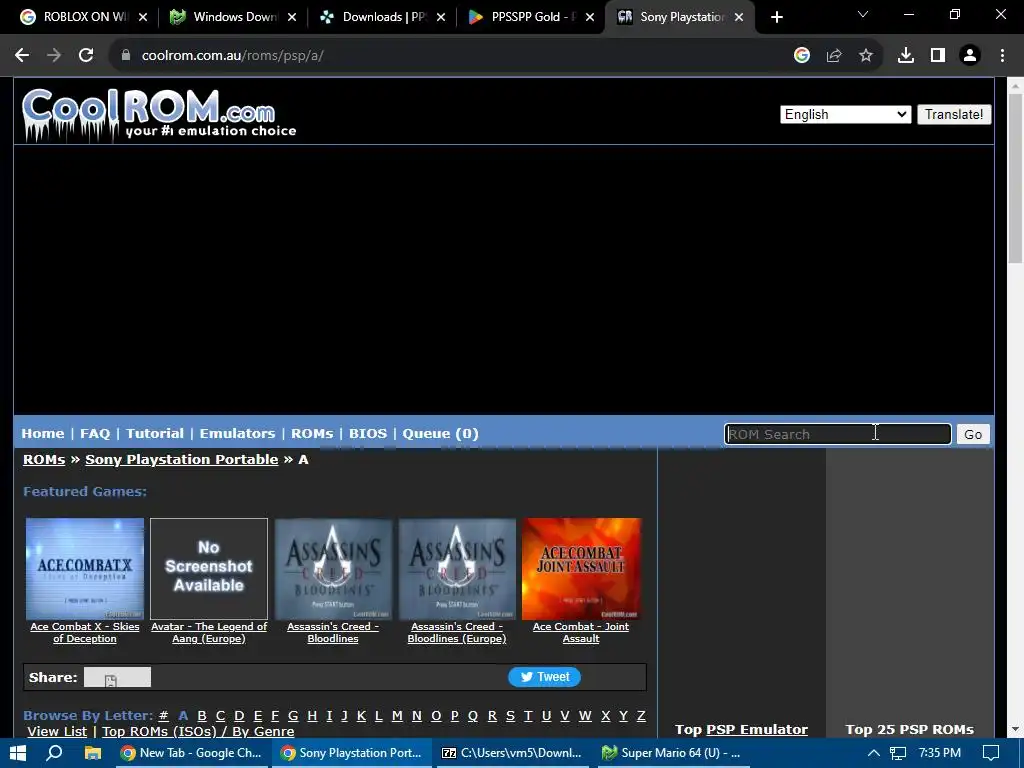
Task: Open Chrome three-dot menu
Action: (1002, 56)
